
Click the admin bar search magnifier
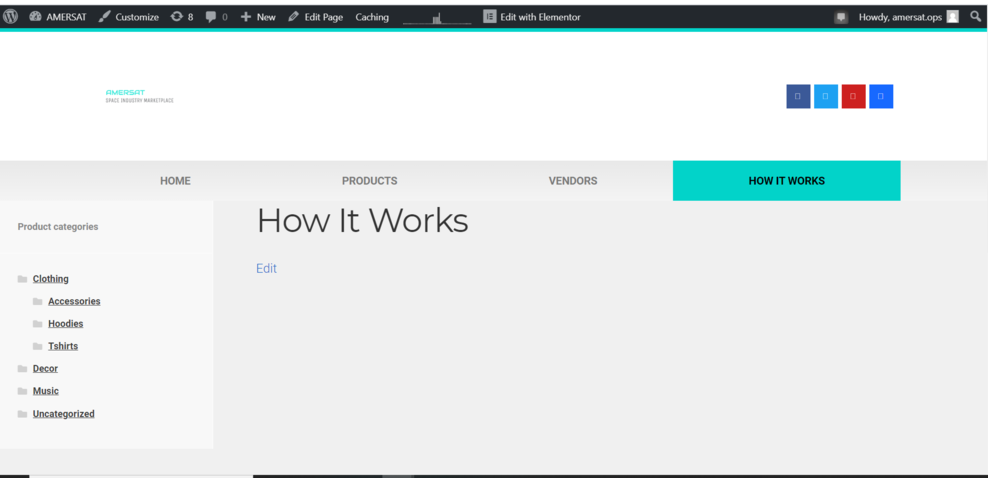coord(975,17)
